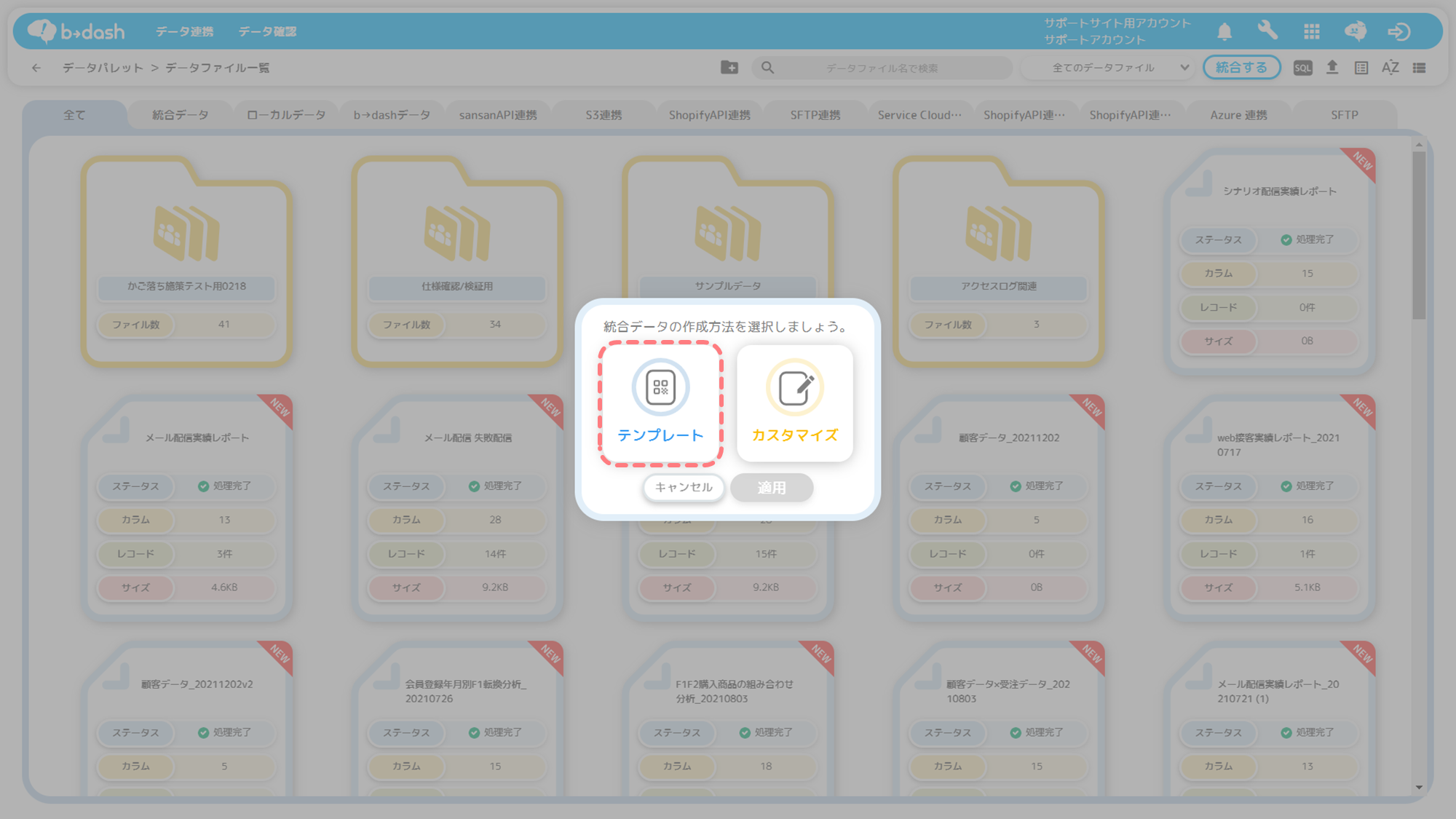Image resolution: width=1456 pixels, height=819 pixels.
Task: Go back with the left arrow icon
Action: pos(36,68)
